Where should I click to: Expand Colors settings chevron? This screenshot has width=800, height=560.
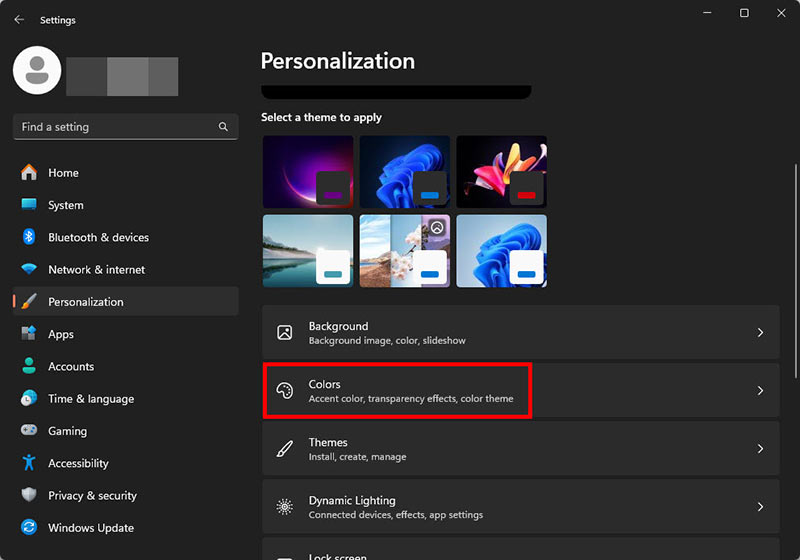tap(760, 391)
